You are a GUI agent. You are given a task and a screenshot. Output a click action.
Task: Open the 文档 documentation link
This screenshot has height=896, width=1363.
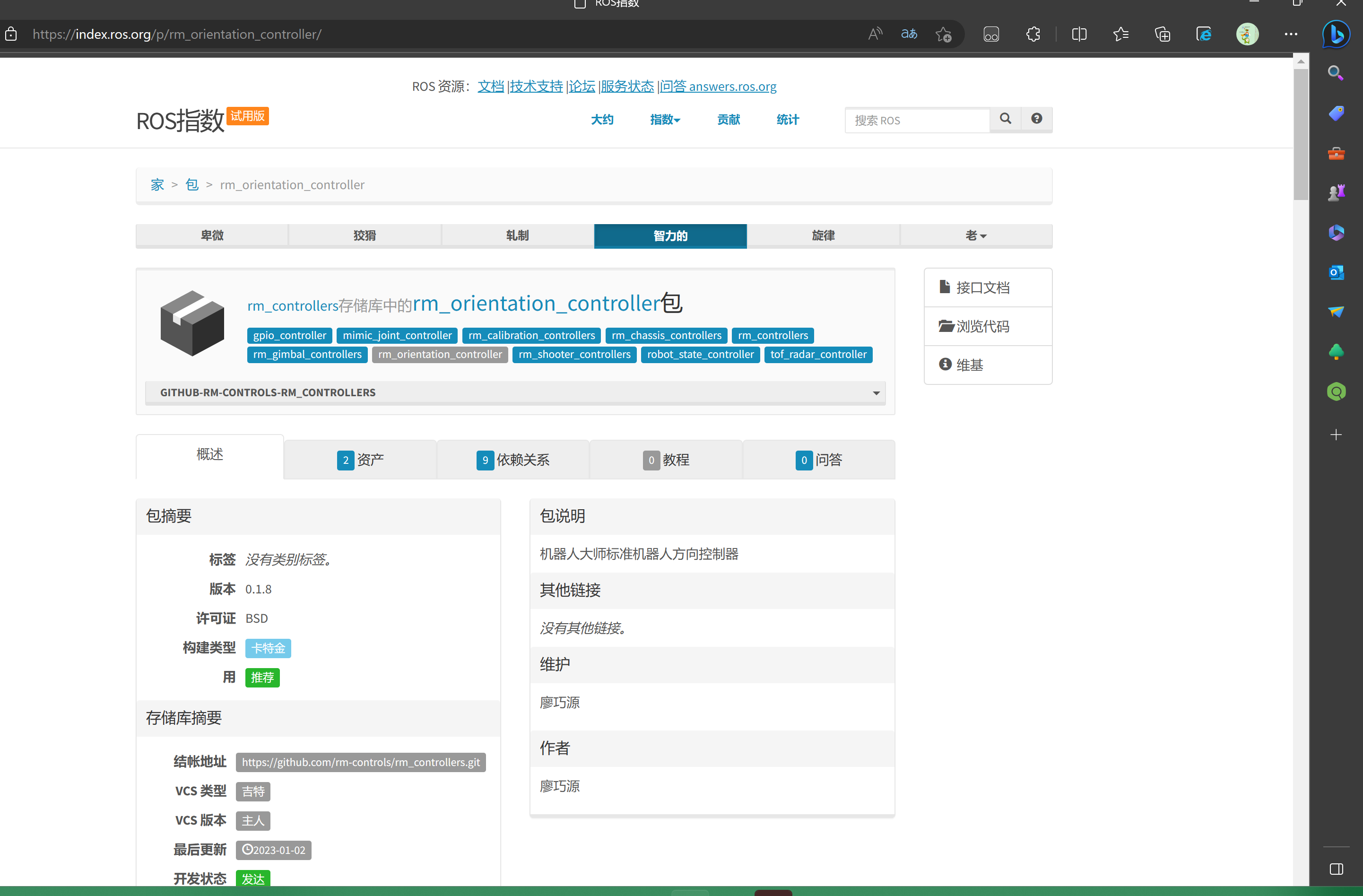(490, 87)
